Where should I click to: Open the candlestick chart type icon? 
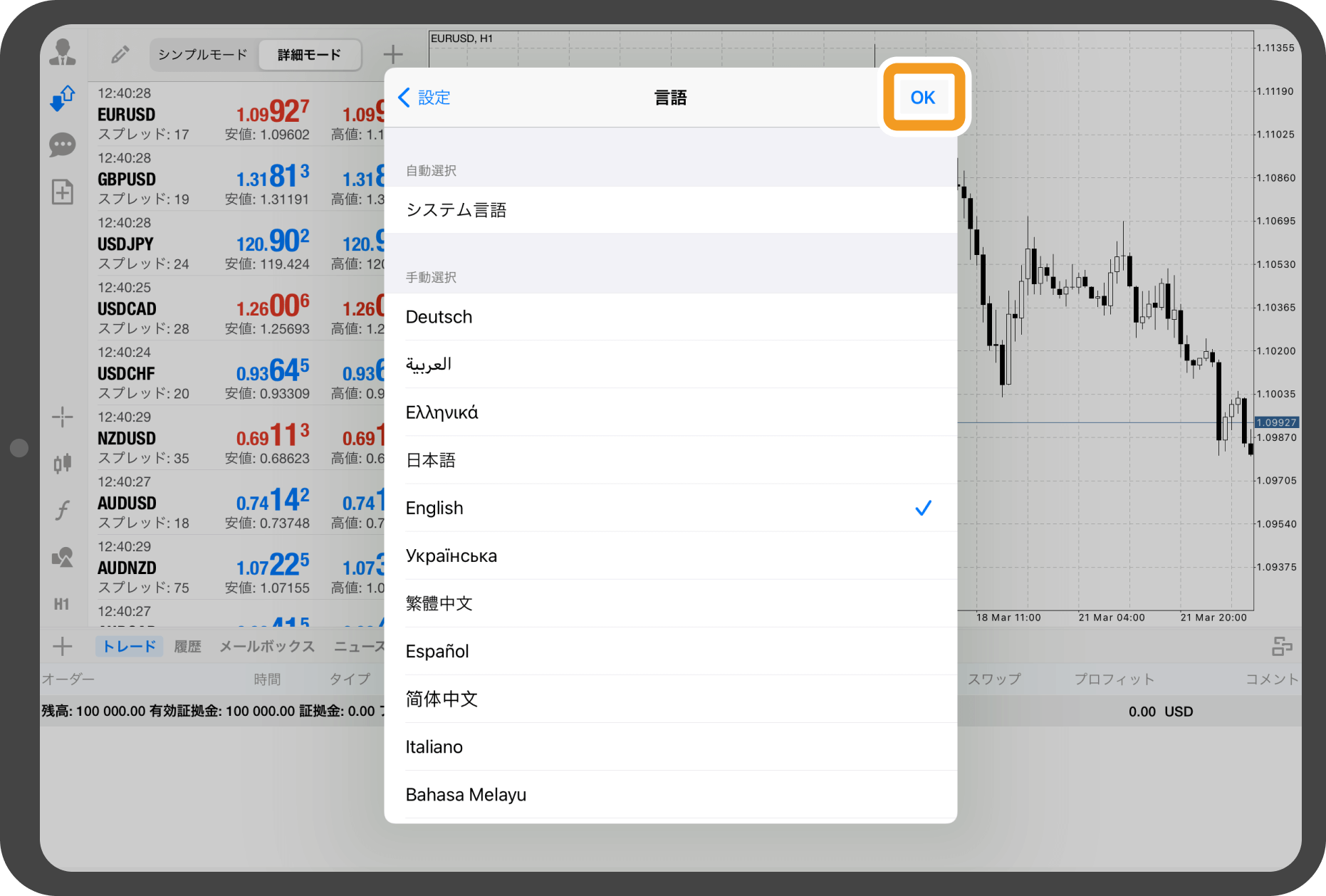coord(63,464)
